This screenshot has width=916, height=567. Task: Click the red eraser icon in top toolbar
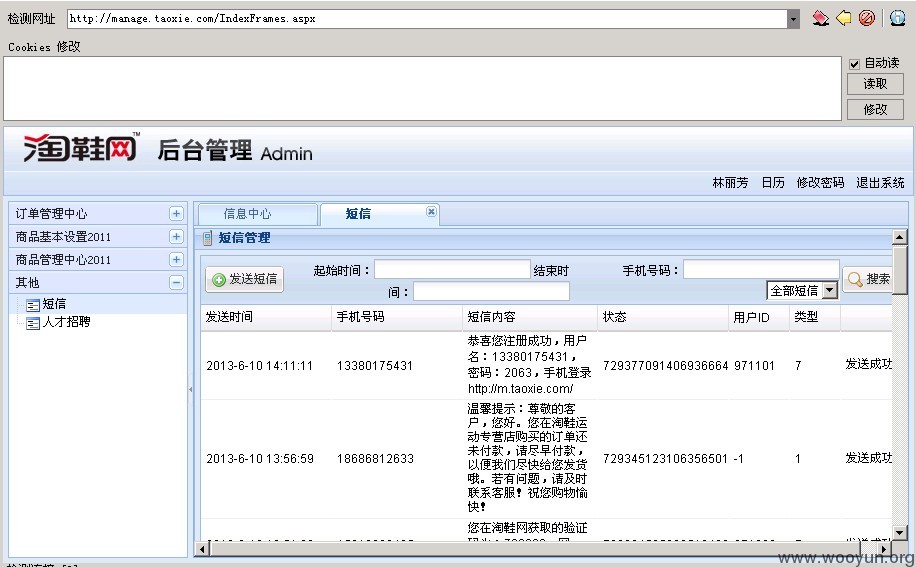[x=820, y=19]
